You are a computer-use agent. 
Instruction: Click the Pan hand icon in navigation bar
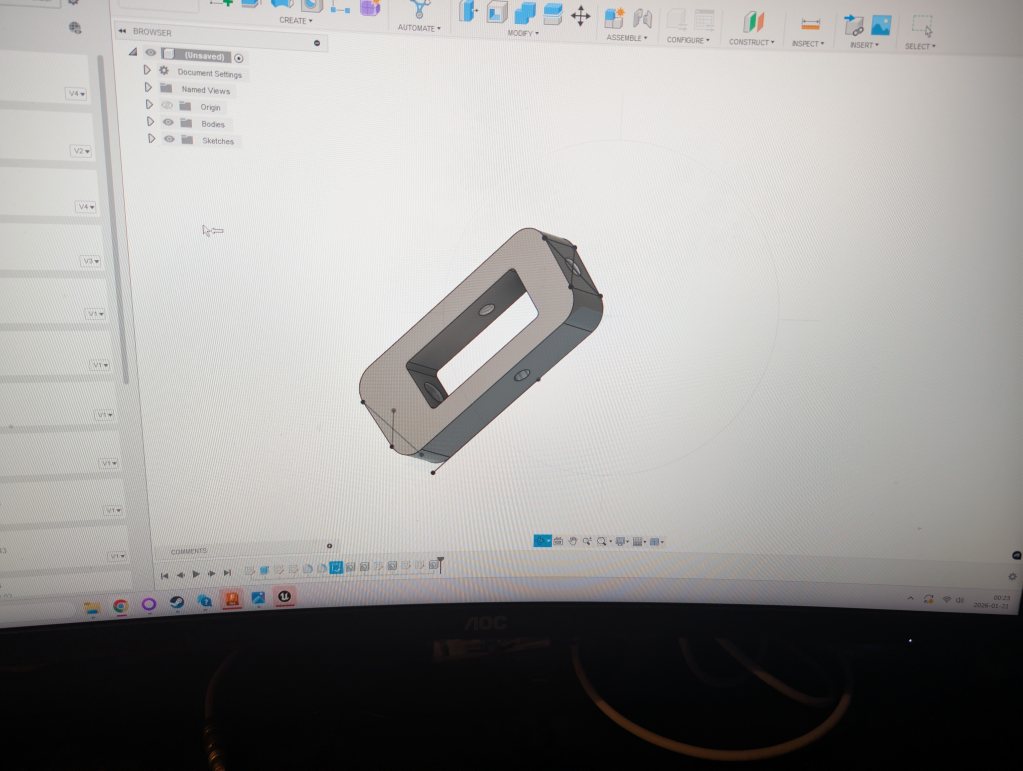pyautogui.click(x=573, y=541)
